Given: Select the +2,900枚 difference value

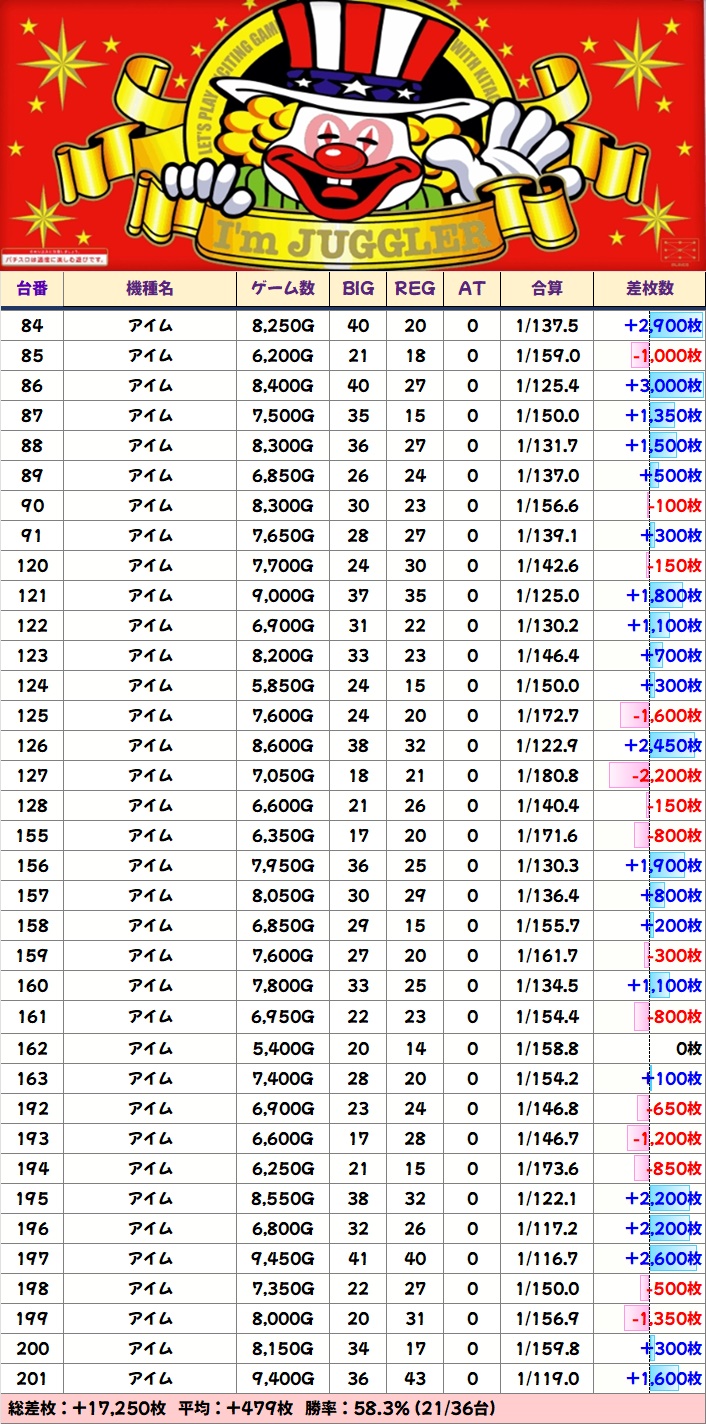Looking at the screenshot, I should (x=663, y=326).
